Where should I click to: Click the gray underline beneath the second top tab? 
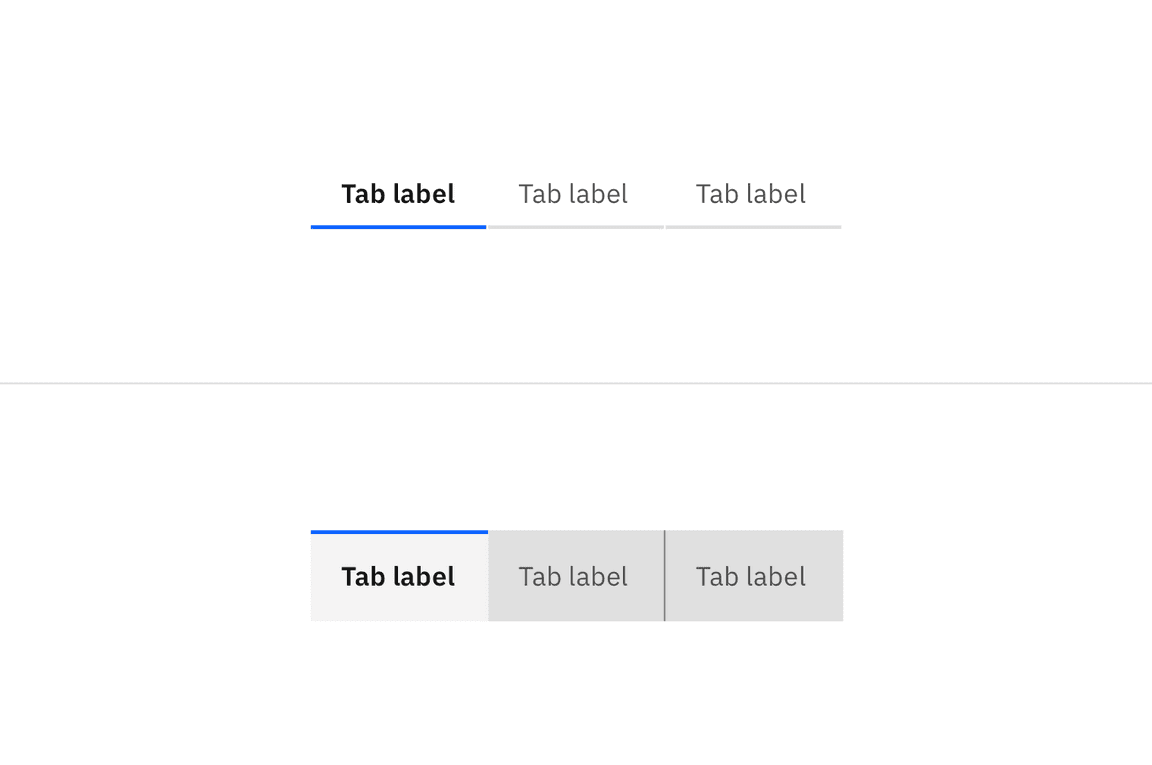click(x=573, y=227)
